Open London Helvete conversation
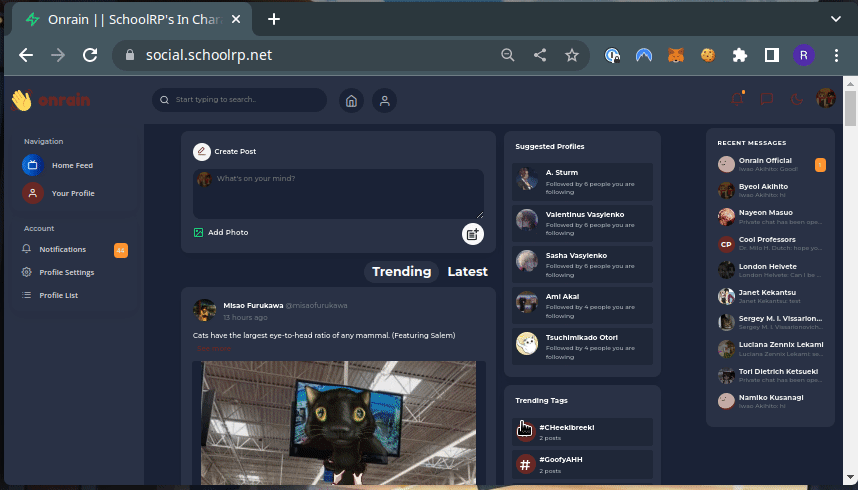 pos(770,270)
